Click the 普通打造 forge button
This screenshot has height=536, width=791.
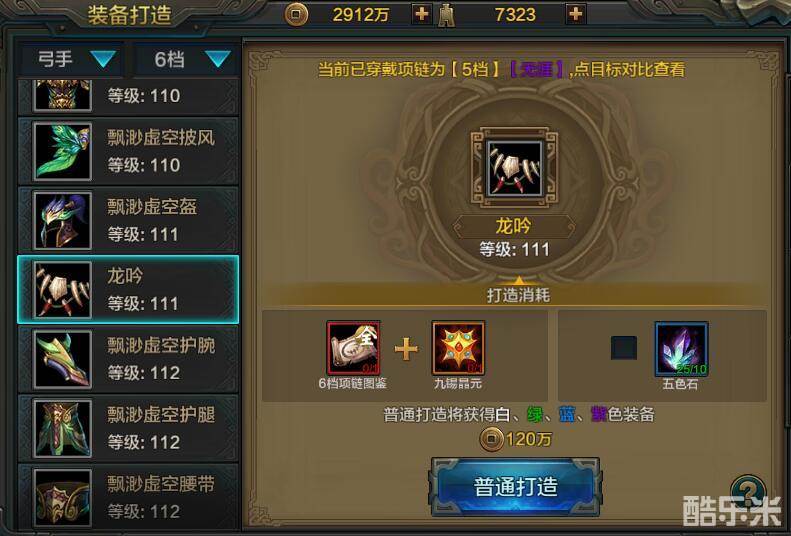(x=515, y=487)
